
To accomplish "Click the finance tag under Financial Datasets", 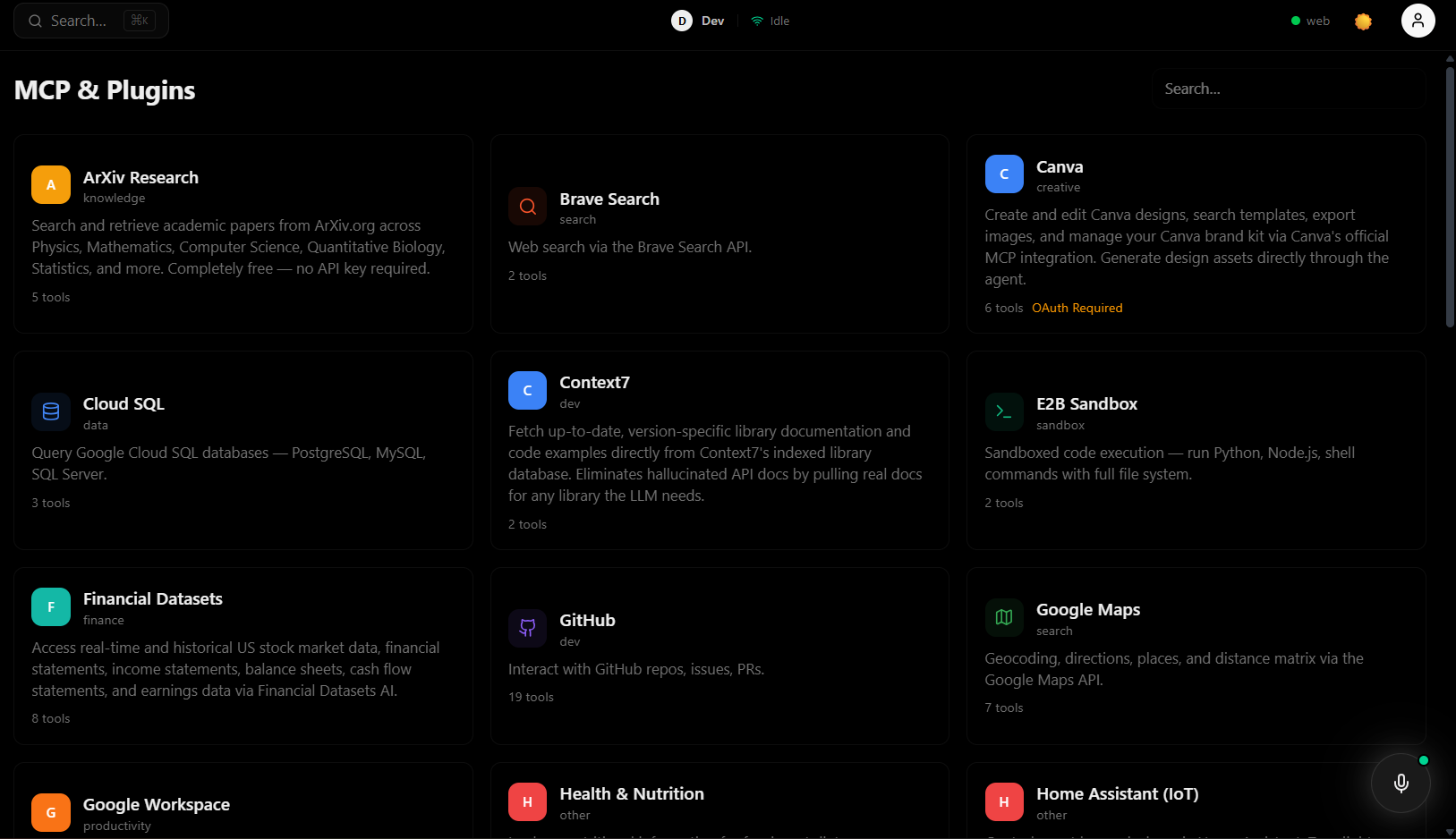I will [104, 620].
